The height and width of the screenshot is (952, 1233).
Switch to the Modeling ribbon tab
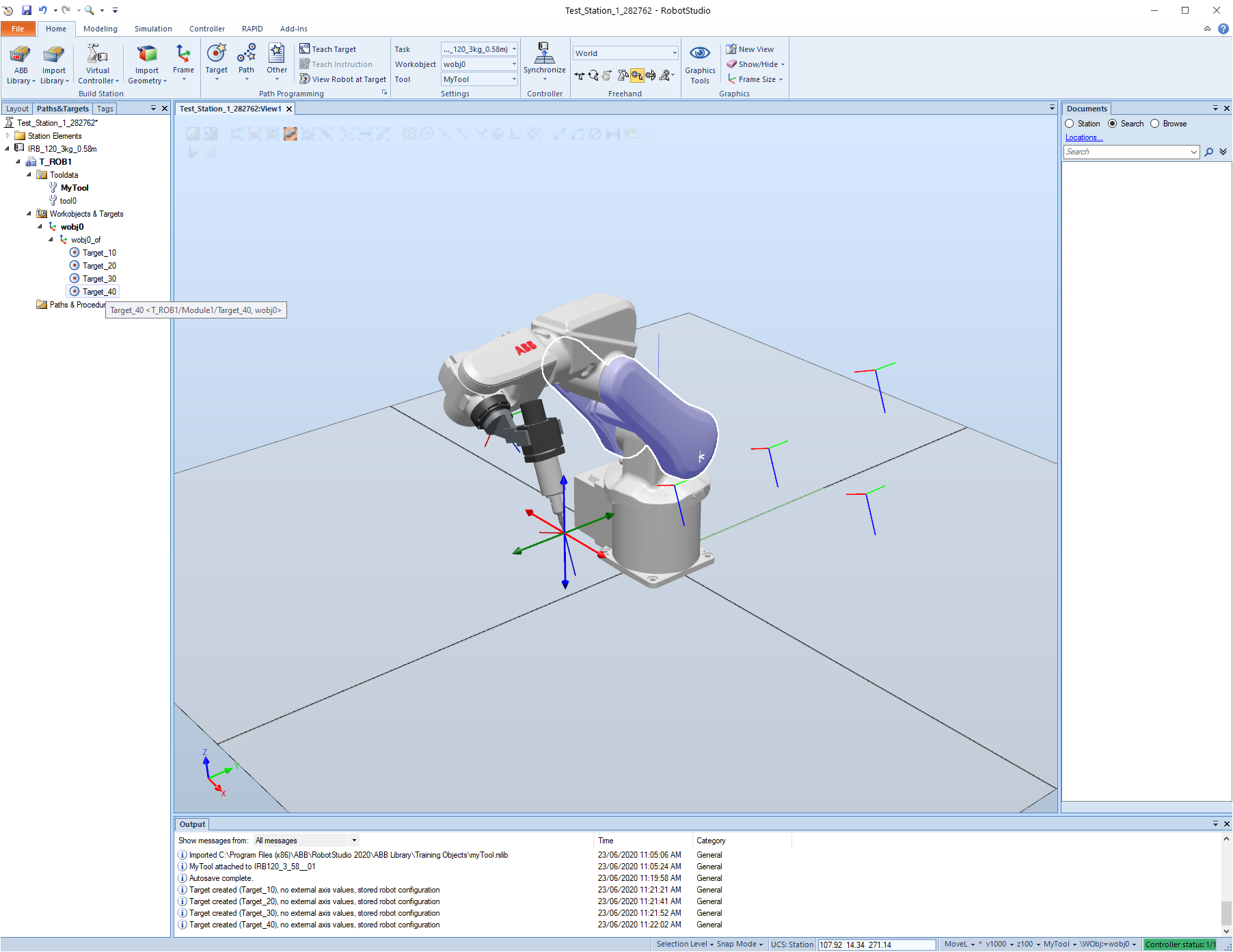pos(100,29)
